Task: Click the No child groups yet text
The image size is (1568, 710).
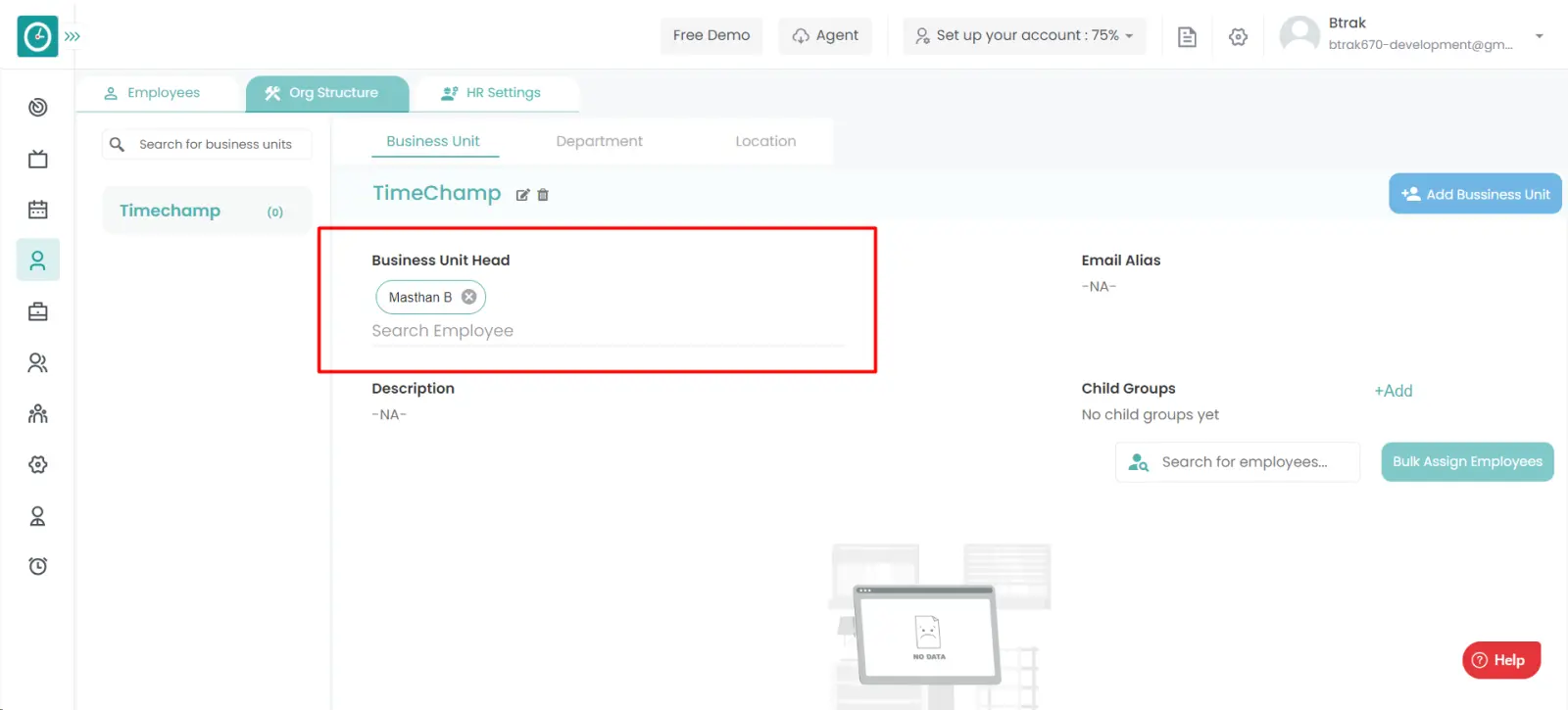Action: [1150, 415]
